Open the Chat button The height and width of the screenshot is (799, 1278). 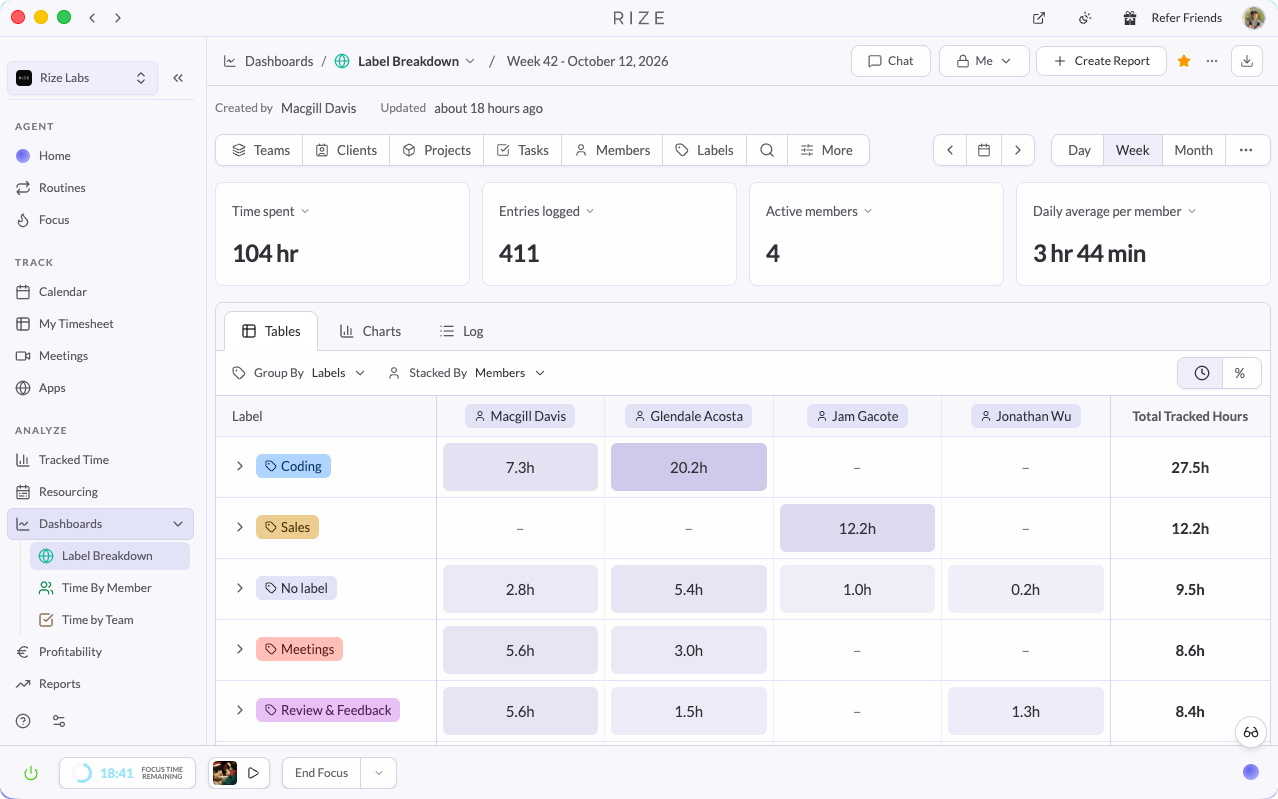tap(891, 61)
